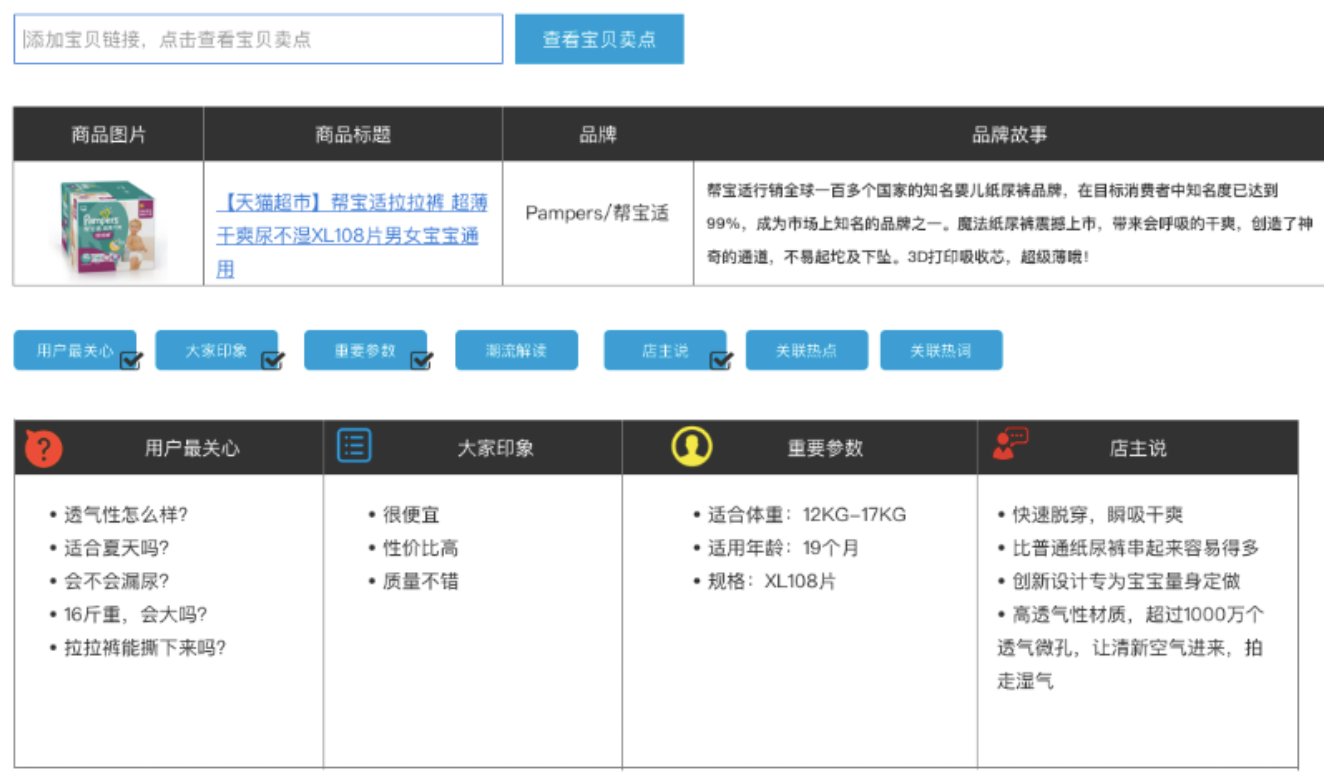Open the 帮宝适拉拉裤 product title link

coord(352,236)
